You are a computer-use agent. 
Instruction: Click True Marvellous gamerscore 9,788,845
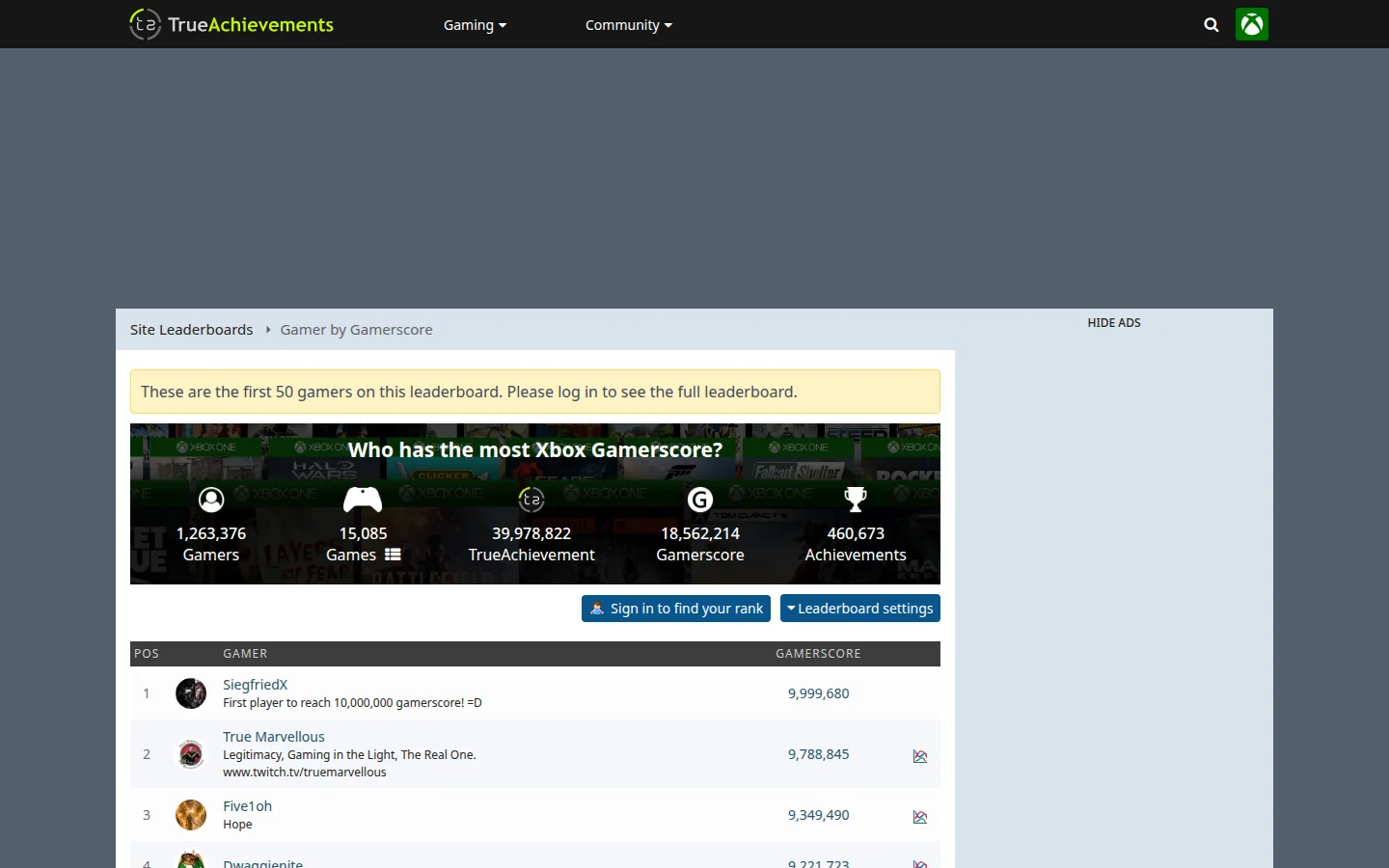coord(819,754)
